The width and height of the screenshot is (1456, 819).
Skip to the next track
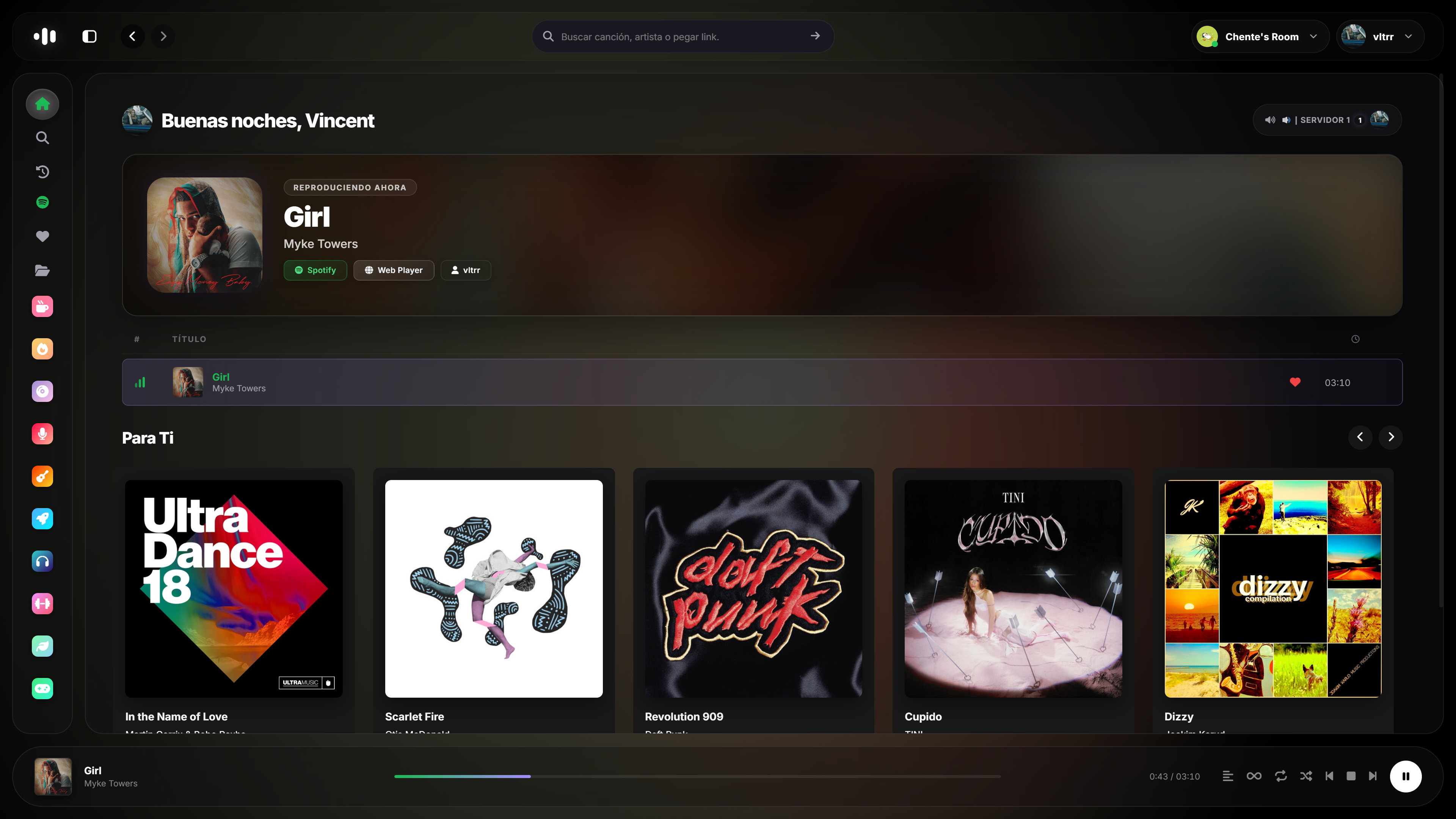click(x=1372, y=776)
